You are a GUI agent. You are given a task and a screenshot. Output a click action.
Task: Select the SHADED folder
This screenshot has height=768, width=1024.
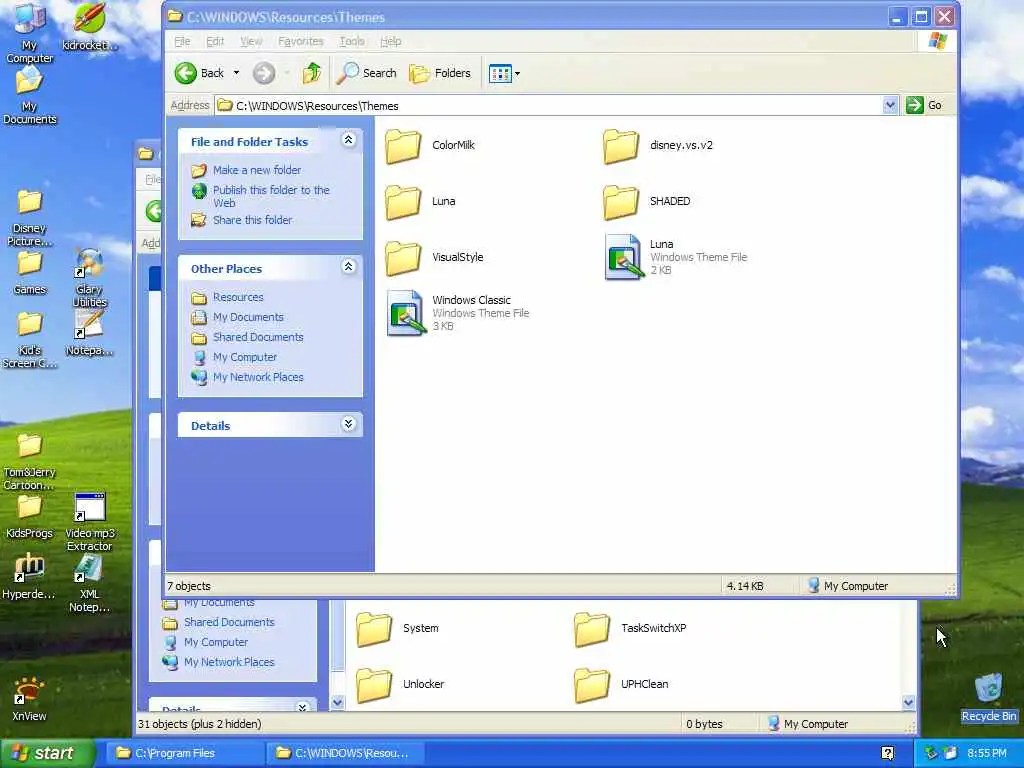point(647,201)
